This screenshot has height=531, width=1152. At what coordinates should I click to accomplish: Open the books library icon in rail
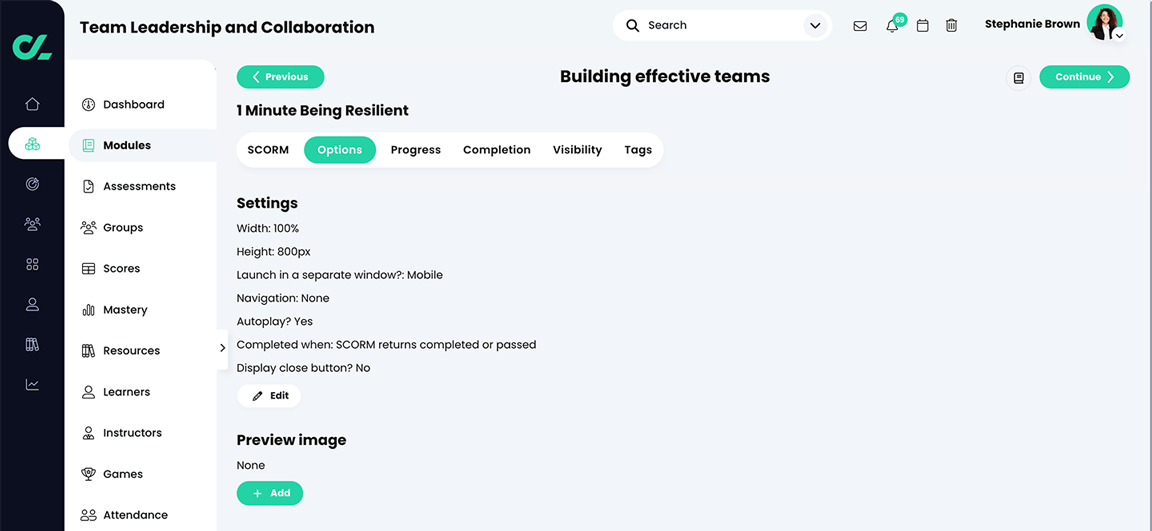click(32, 344)
